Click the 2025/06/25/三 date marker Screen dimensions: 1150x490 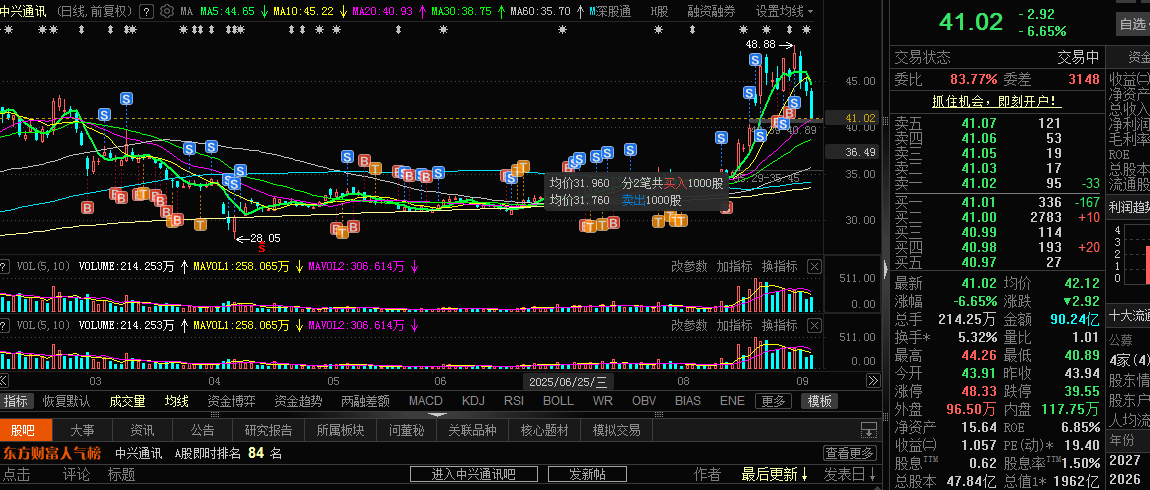(568, 381)
